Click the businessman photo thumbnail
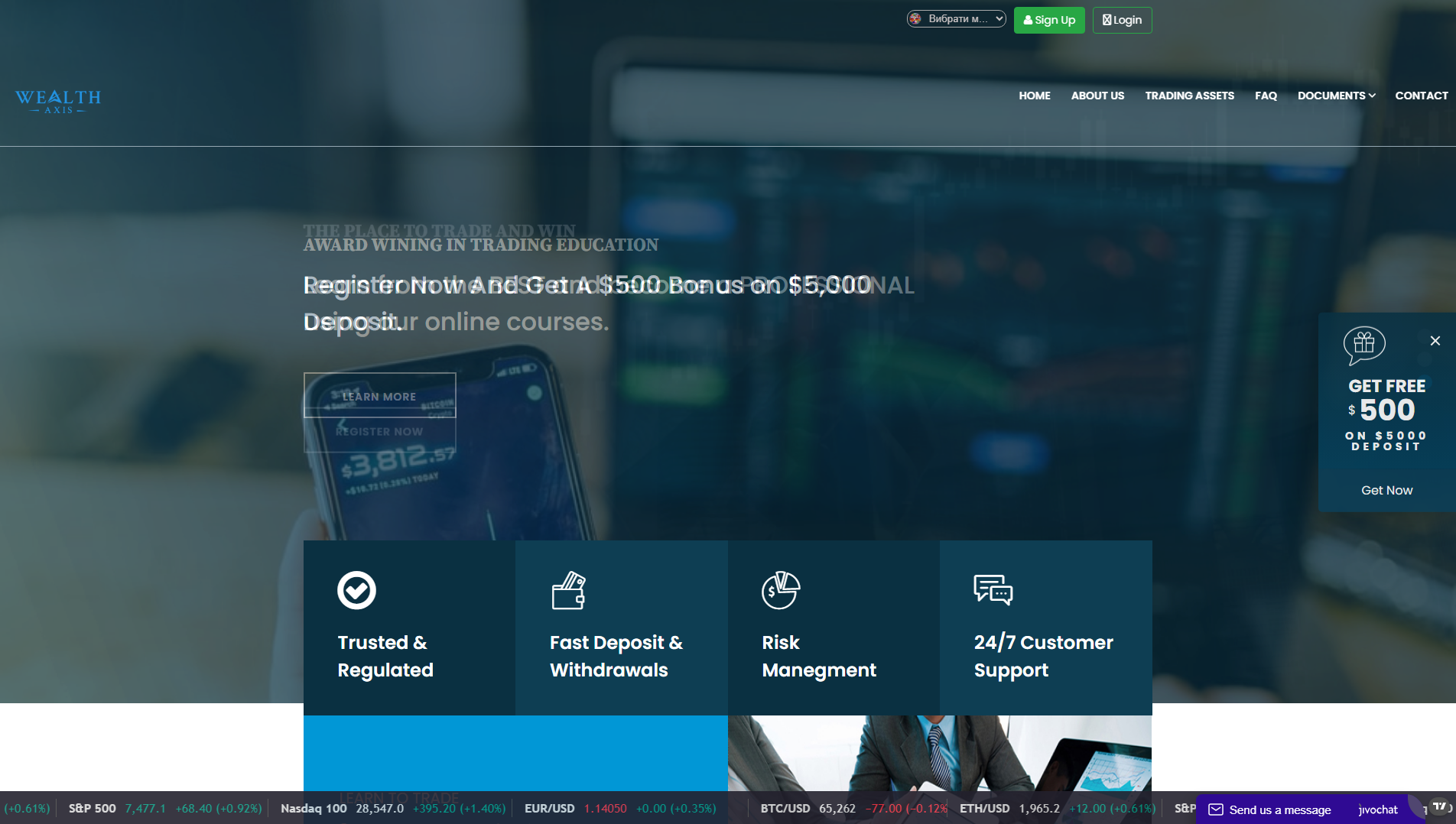 [940, 753]
